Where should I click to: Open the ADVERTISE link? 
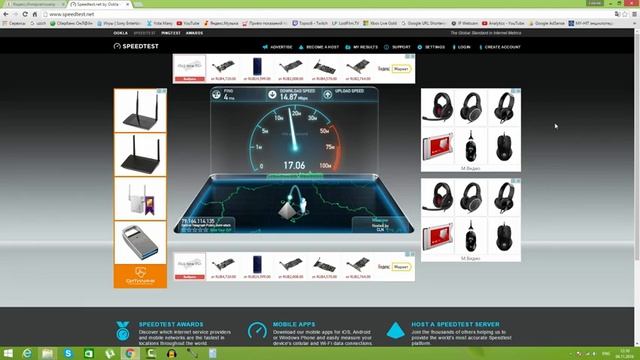pyautogui.click(x=278, y=47)
